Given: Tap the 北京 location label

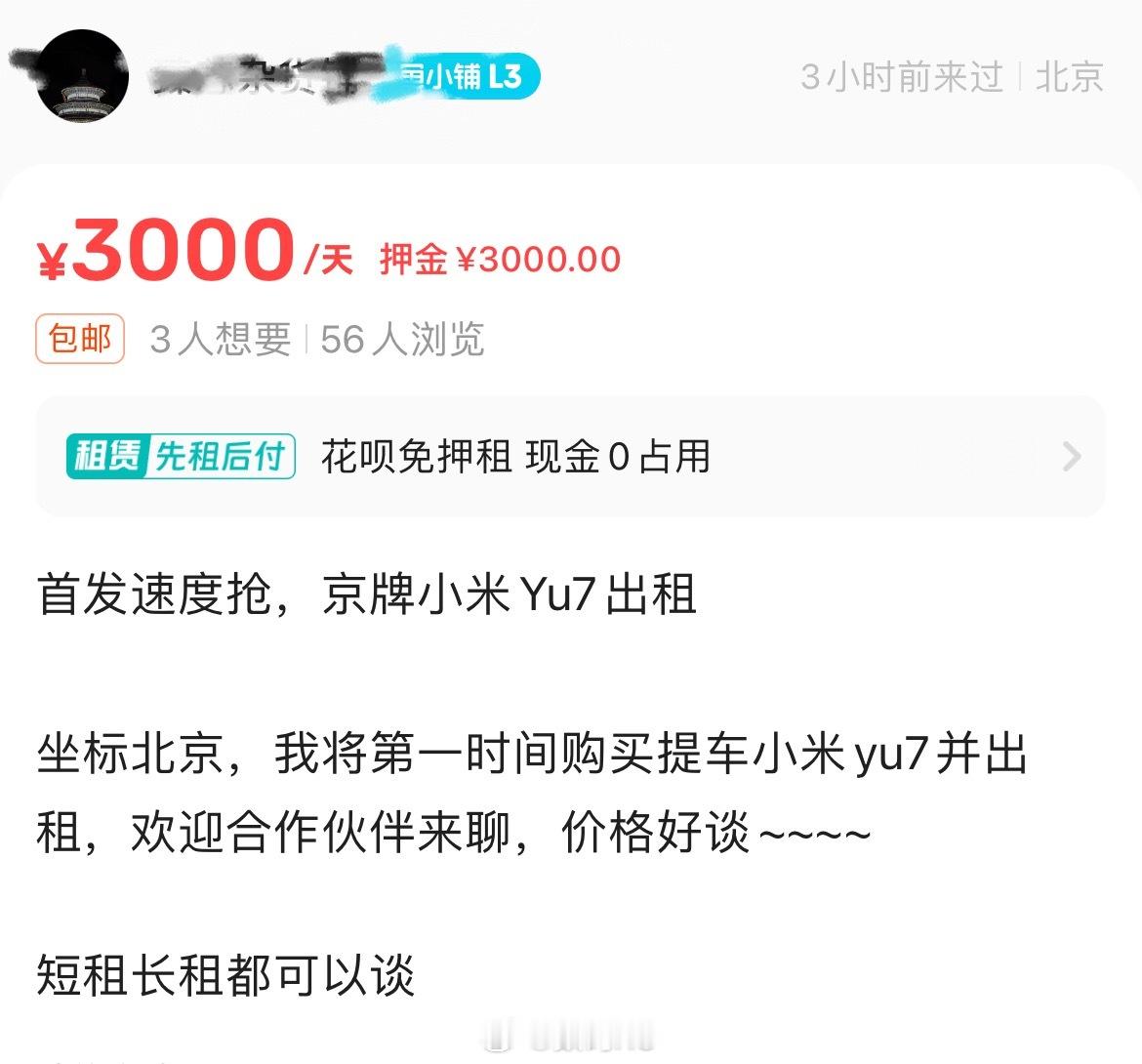Looking at the screenshot, I should coord(1069,76).
